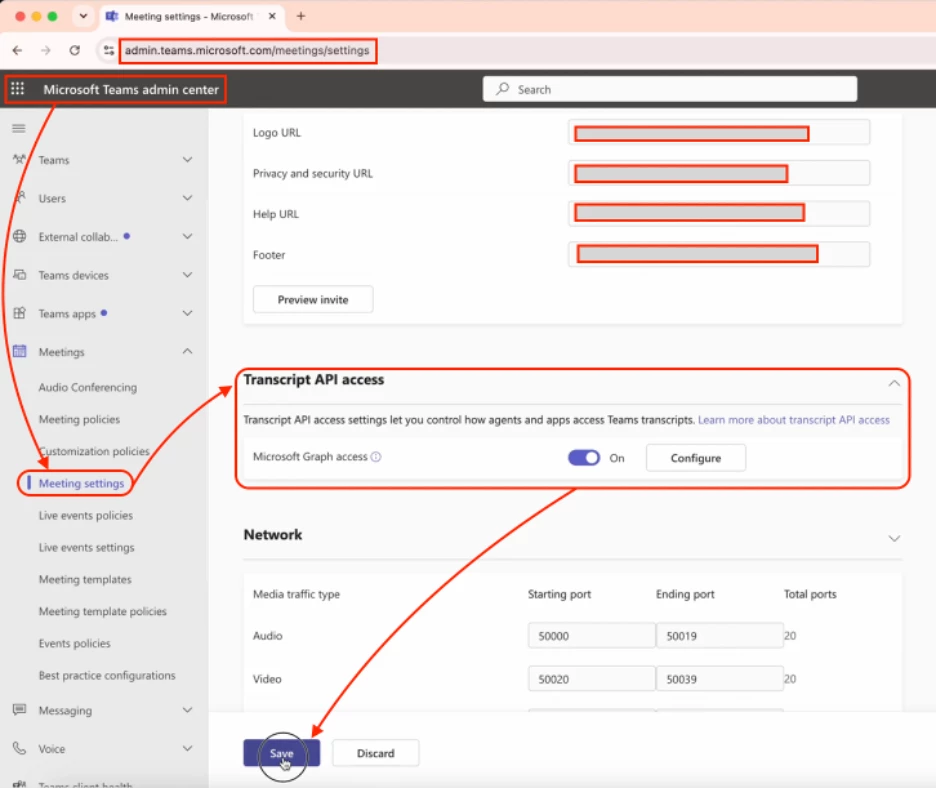Image resolution: width=936 pixels, height=788 pixels.
Task: Open Learn more about transcript API access link
Action: point(793,420)
